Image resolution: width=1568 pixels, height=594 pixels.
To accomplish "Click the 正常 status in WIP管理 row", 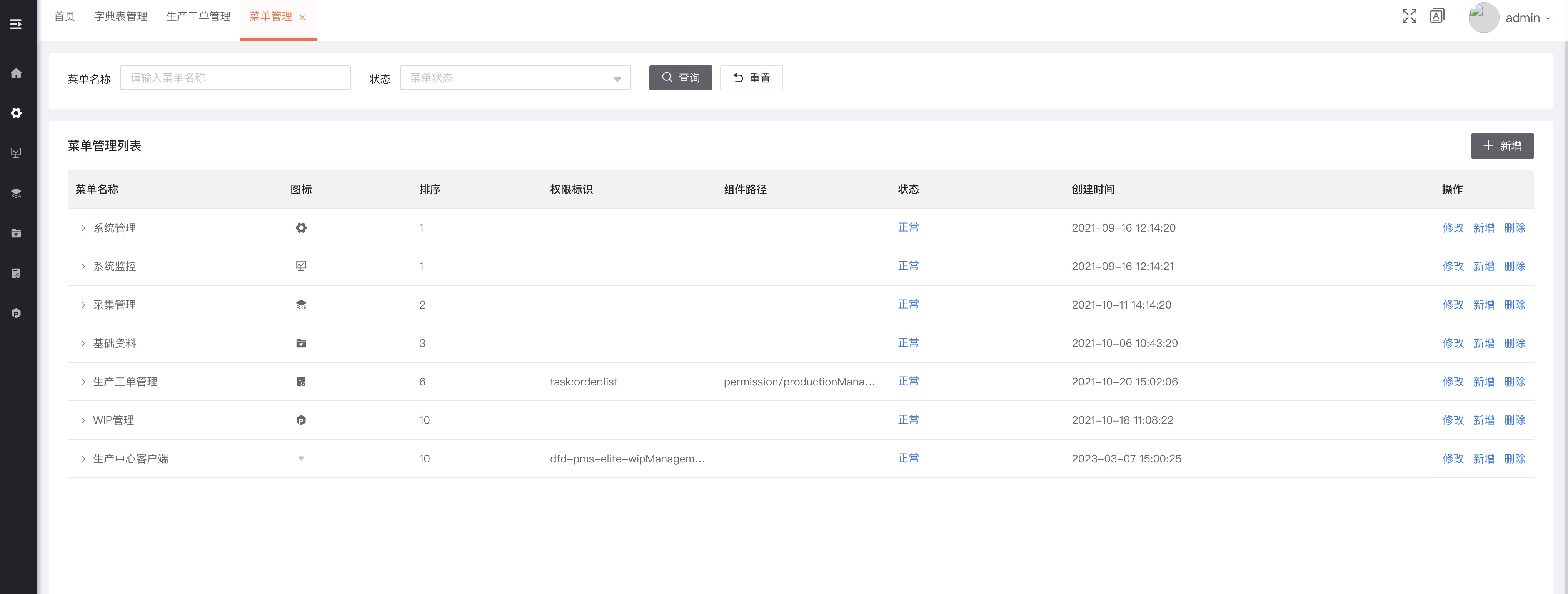I will pyautogui.click(x=908, y=419).
